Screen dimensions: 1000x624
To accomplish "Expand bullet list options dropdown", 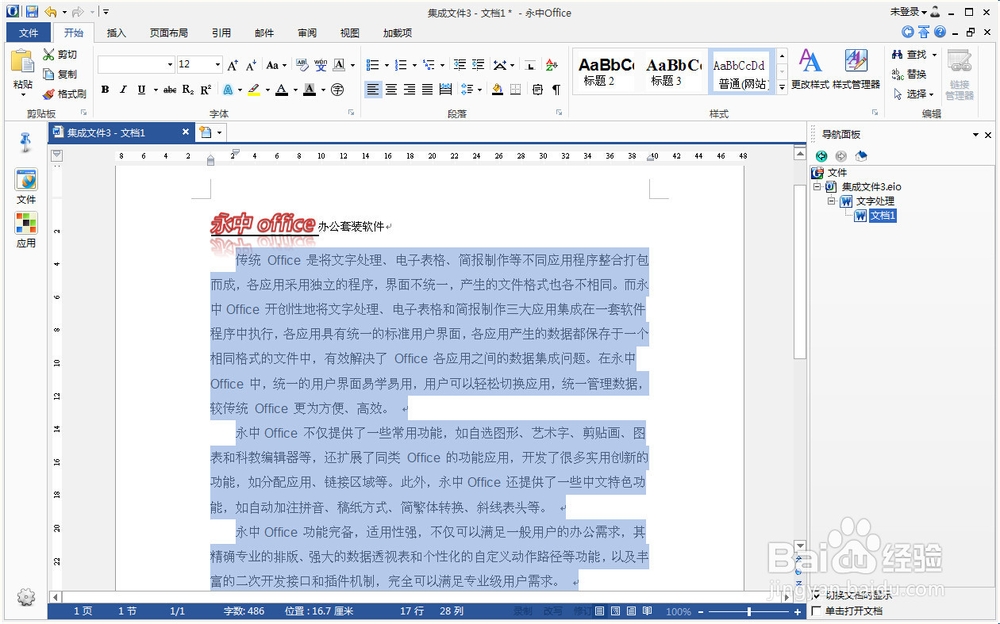I will coord(386,65).
